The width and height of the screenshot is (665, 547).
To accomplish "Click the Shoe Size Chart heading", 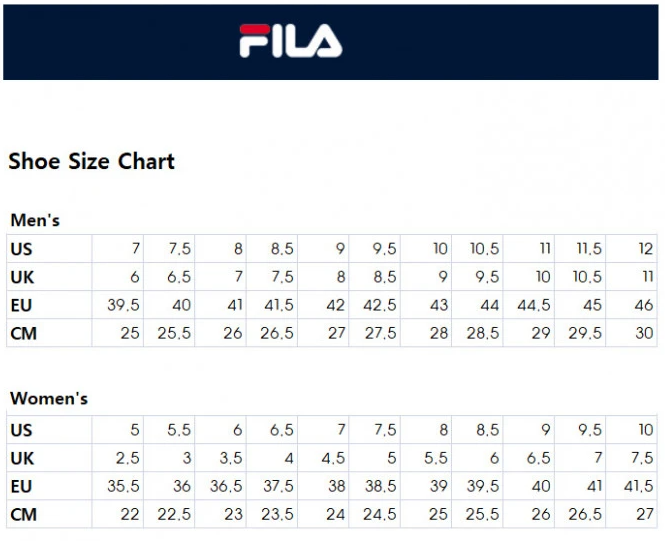I will pos(91,162).
